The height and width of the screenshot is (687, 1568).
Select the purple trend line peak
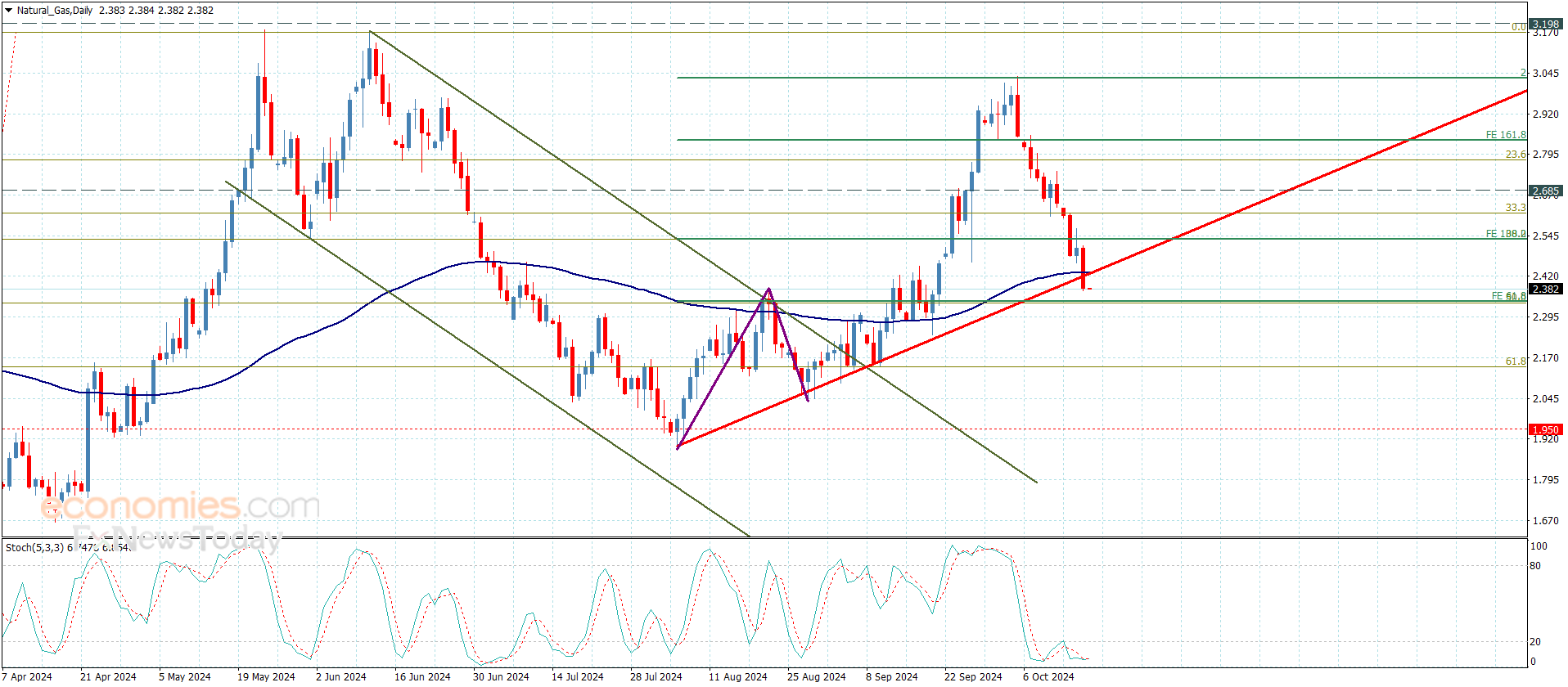pos(768,289)
